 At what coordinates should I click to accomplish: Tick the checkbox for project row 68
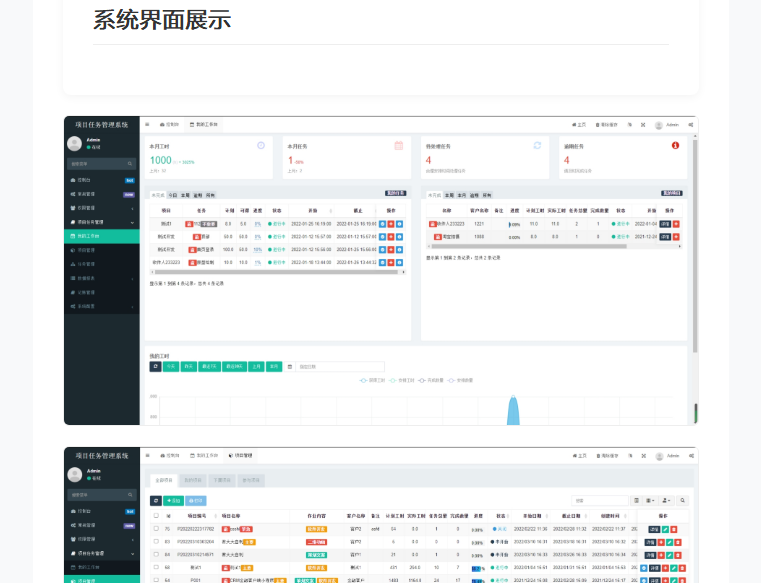[x=156, y=567]
